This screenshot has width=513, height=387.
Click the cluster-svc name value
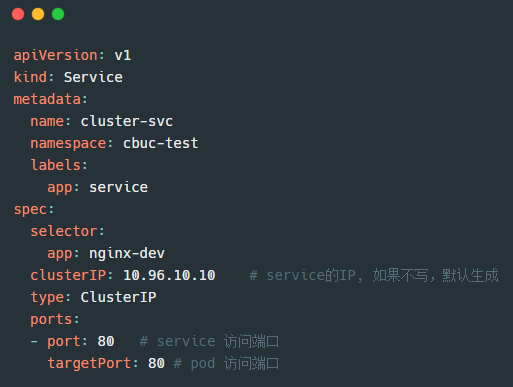click(x=127, y=121)
